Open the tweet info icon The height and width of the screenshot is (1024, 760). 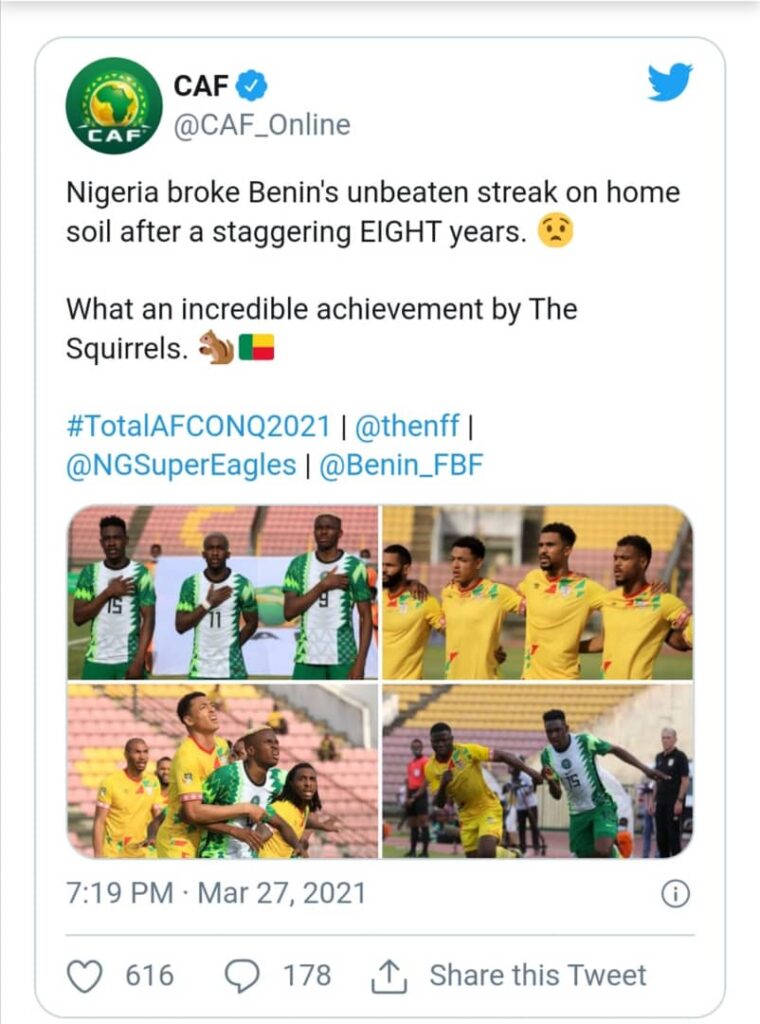676,893
